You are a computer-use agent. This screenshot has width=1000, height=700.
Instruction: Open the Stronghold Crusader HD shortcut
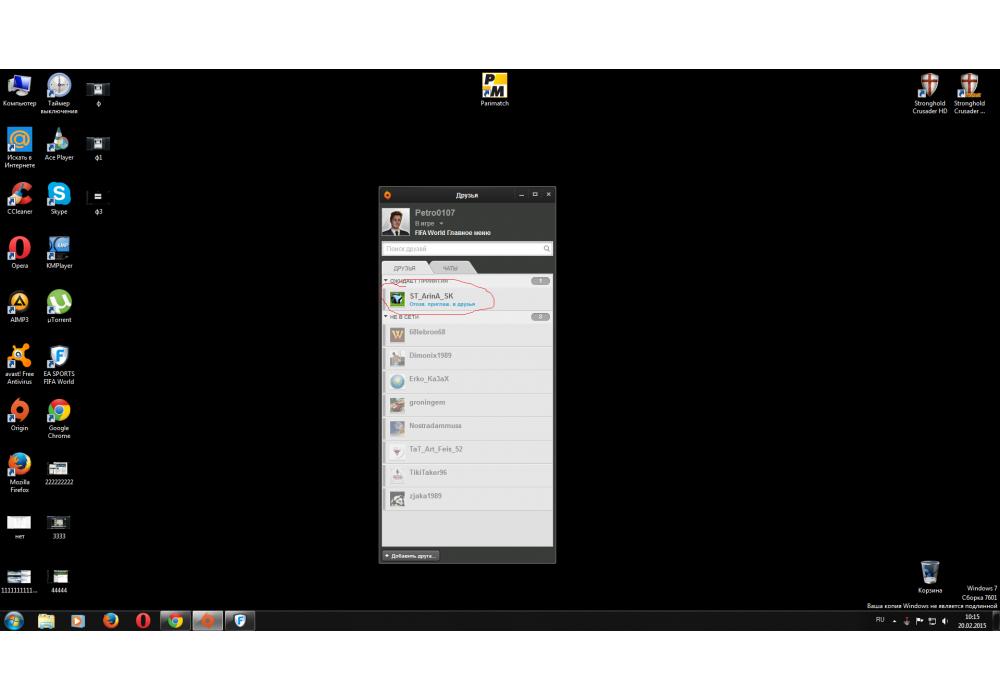(929, 94)
